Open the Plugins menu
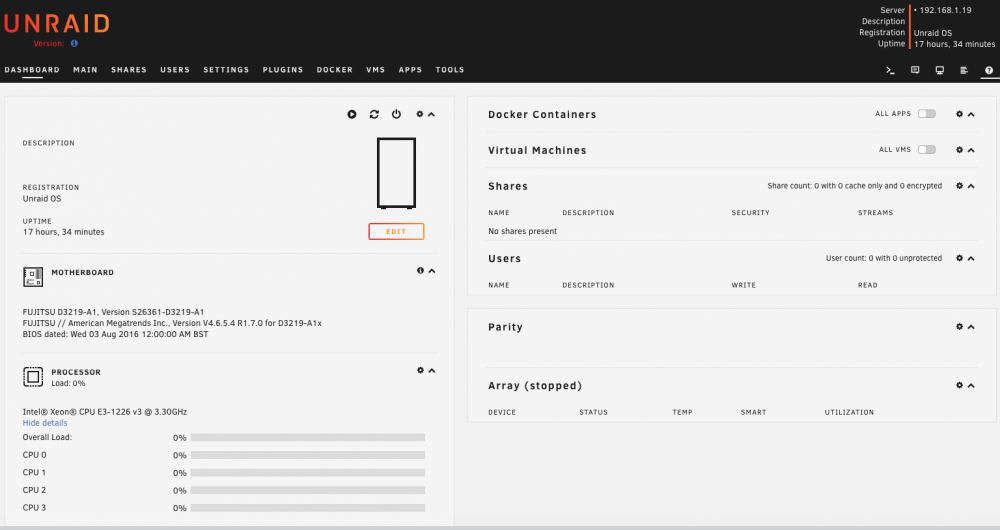The height and width of the screenshot is (530, 1000). [x=283, y=70]
